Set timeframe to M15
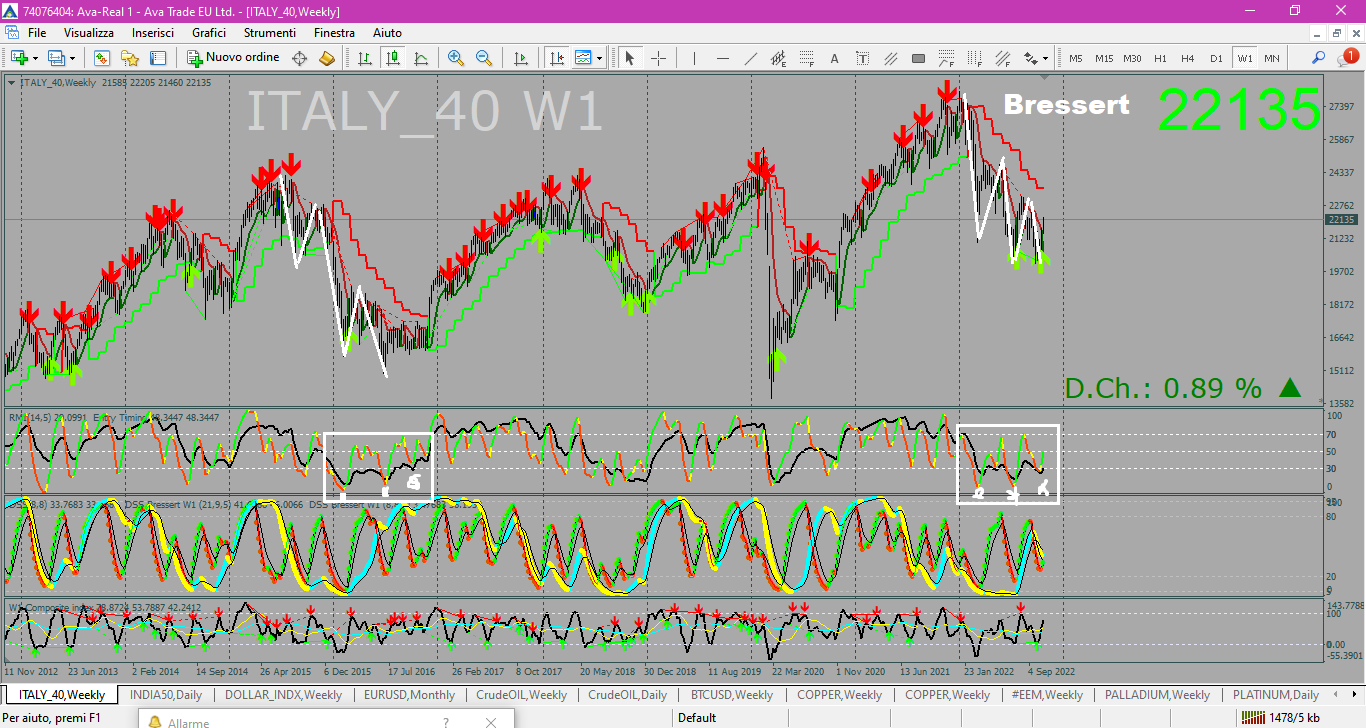Screen dimensions: 1366x728 point(1104,58)
